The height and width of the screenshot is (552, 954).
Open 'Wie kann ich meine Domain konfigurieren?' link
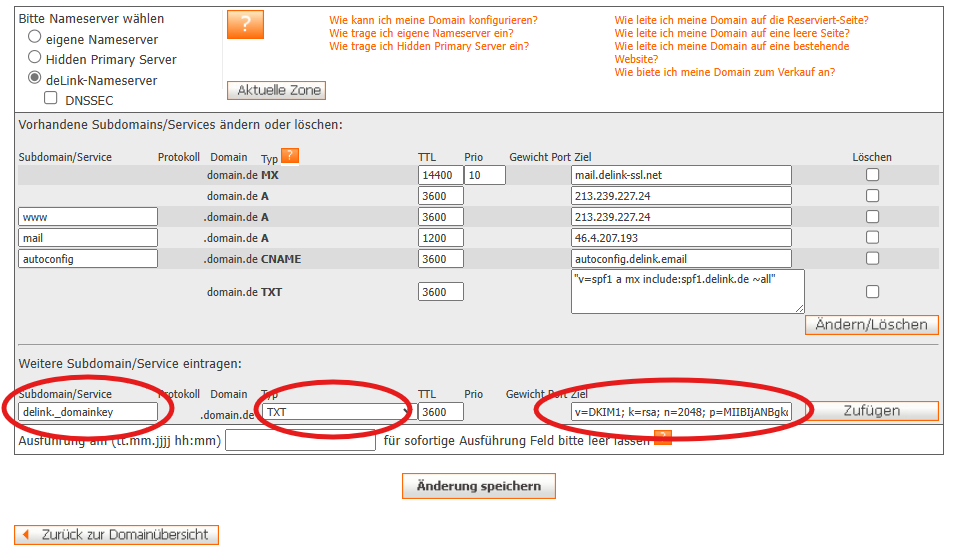433,20
